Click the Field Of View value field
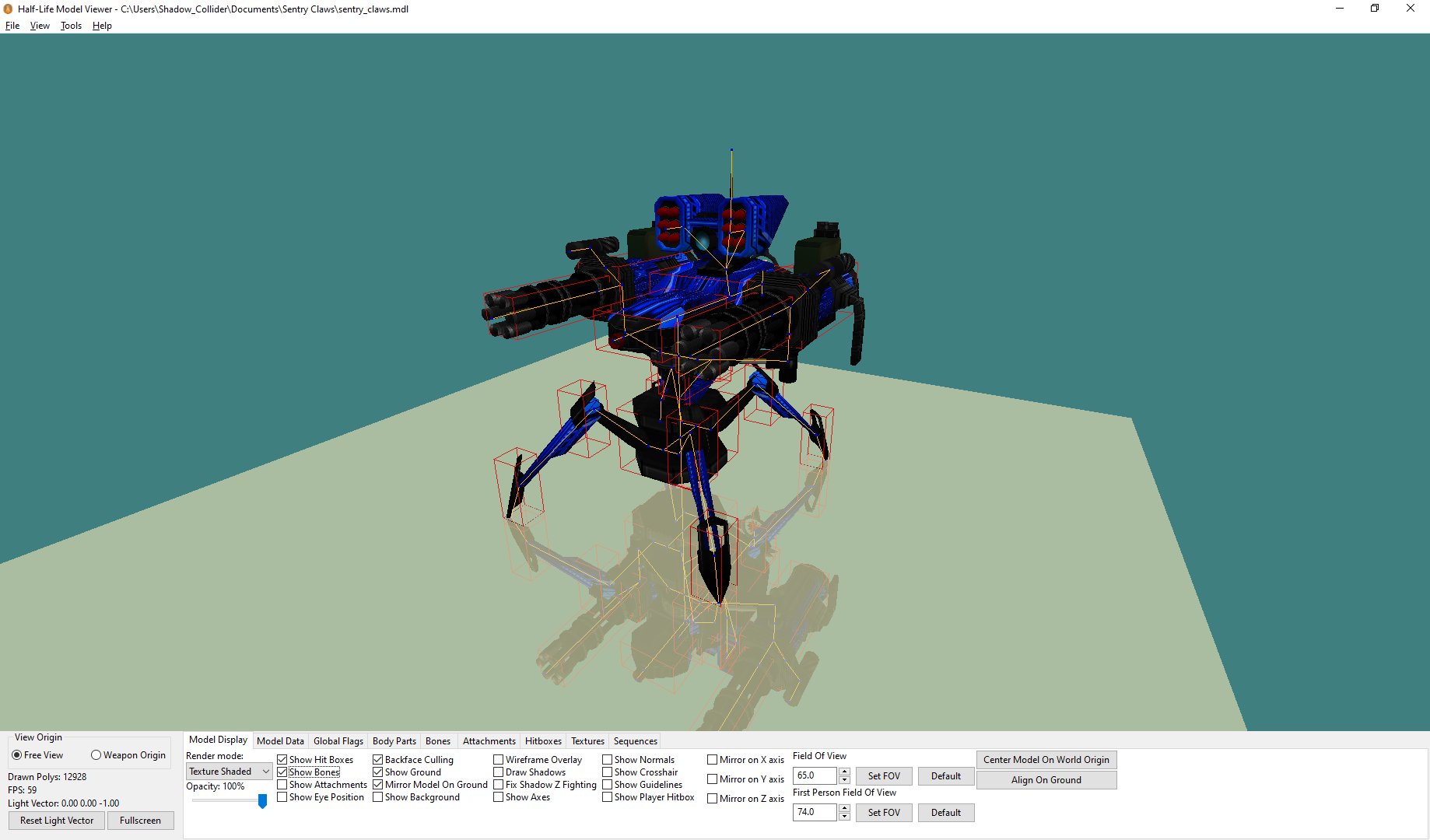The height and width of the screenshot is (840, 1430). point(815,775)
